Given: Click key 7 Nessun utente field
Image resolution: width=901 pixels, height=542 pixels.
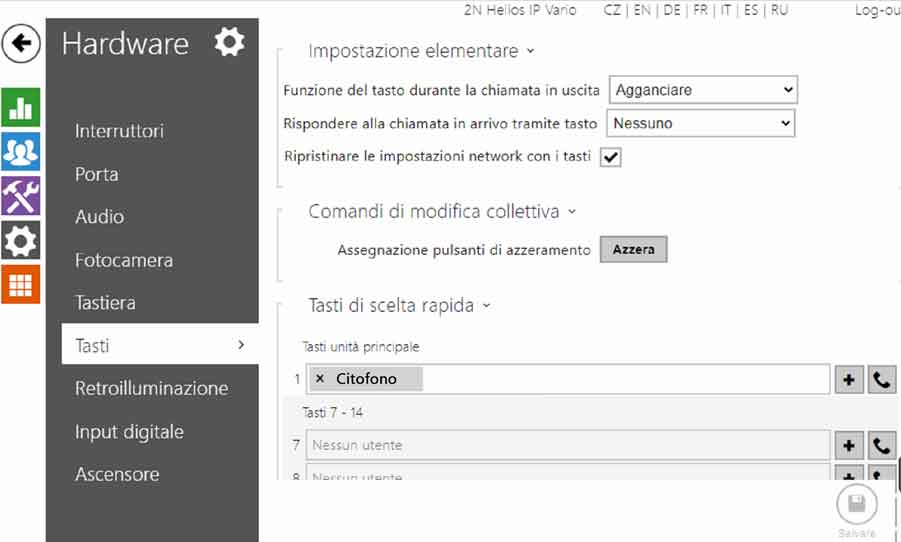Looking at the screenshot, I should [568, 445].
